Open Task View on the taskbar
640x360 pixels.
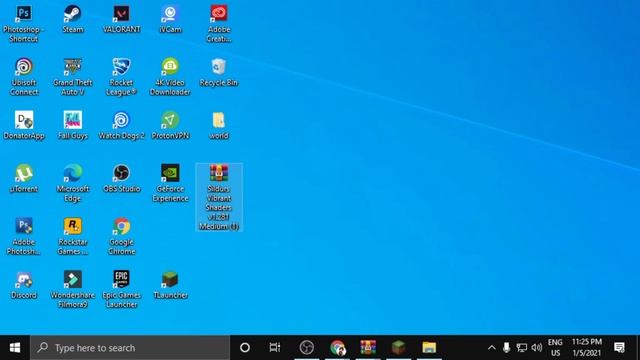pyautogui.click(x=275, y=348)
